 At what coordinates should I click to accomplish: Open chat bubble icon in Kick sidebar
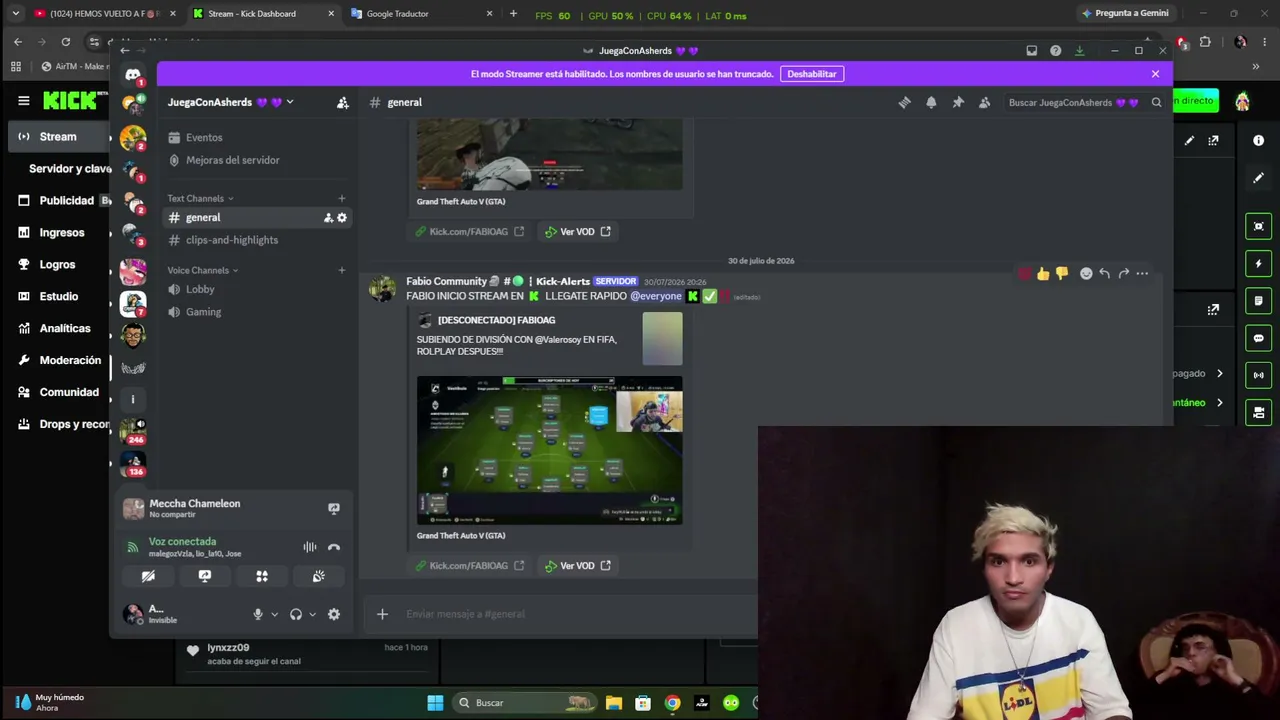1258,338
